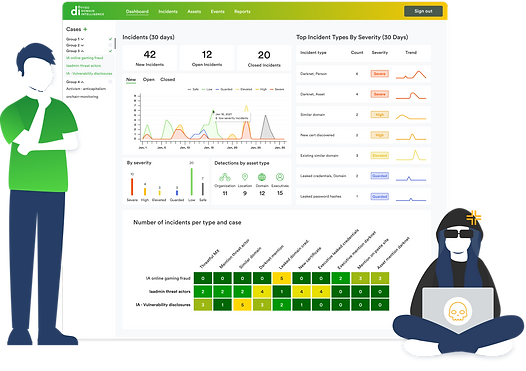Viewport: 526px width, 371px height.
Task: Open the Iaadmin threat actors case
Action: [x=84, y=66]
